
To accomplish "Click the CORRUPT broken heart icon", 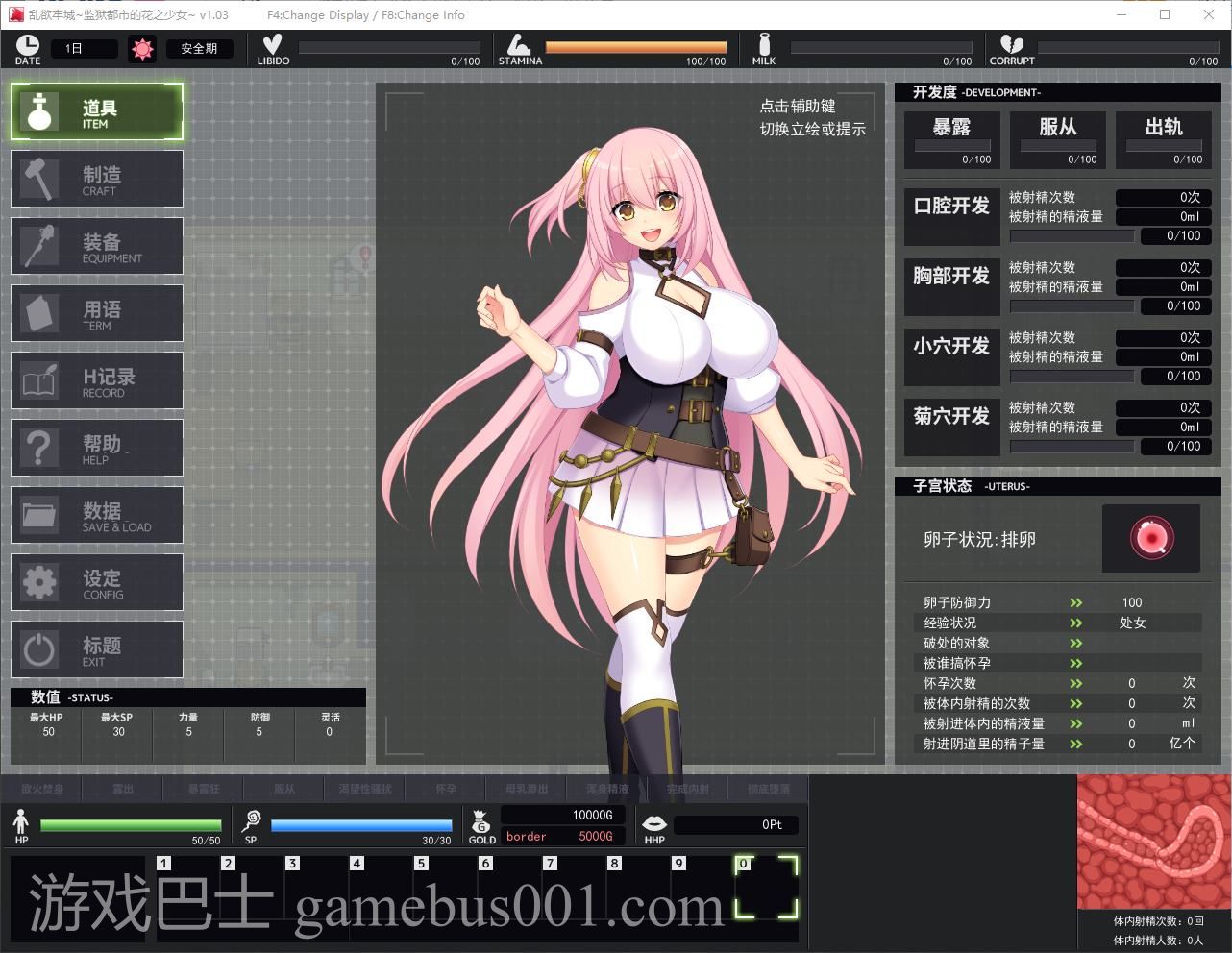I will (1012, 45).
